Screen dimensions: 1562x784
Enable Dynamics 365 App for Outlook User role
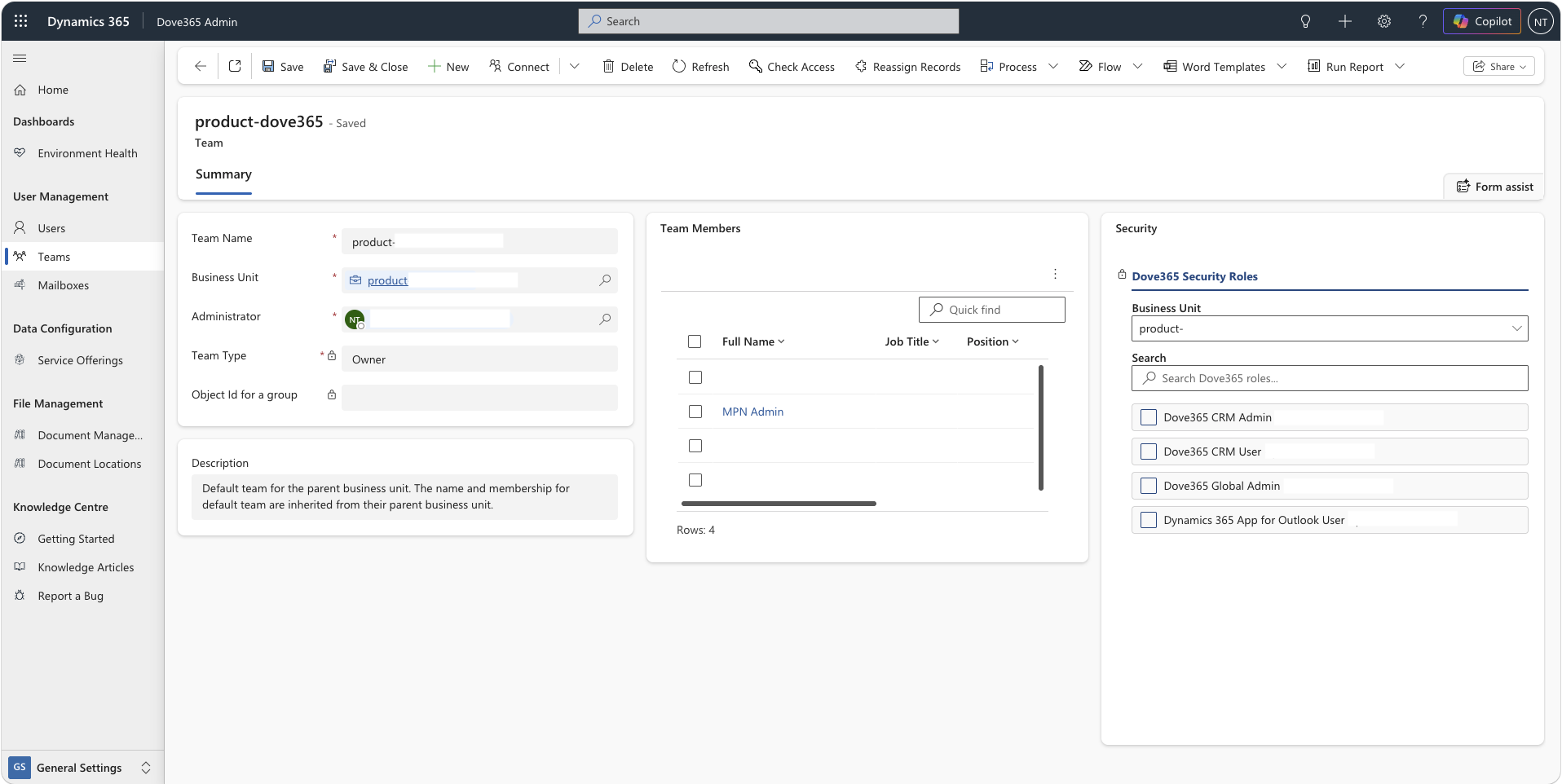click(x=1149, y=520)
